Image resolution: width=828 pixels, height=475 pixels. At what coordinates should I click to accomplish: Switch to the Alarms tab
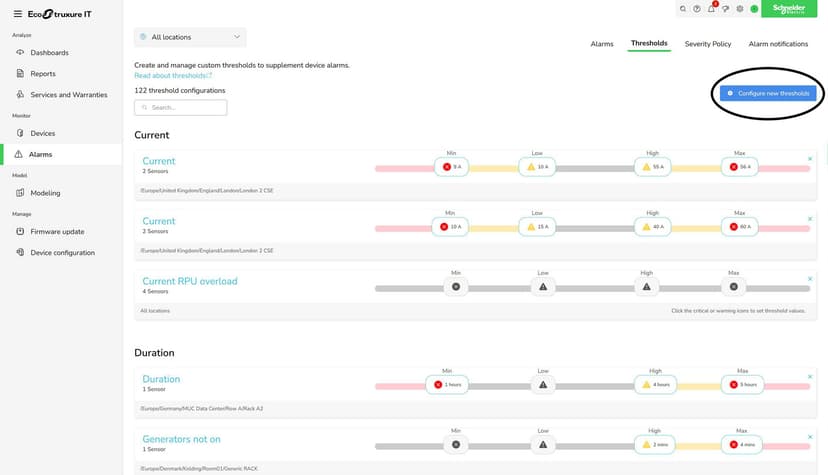[602, 44]
